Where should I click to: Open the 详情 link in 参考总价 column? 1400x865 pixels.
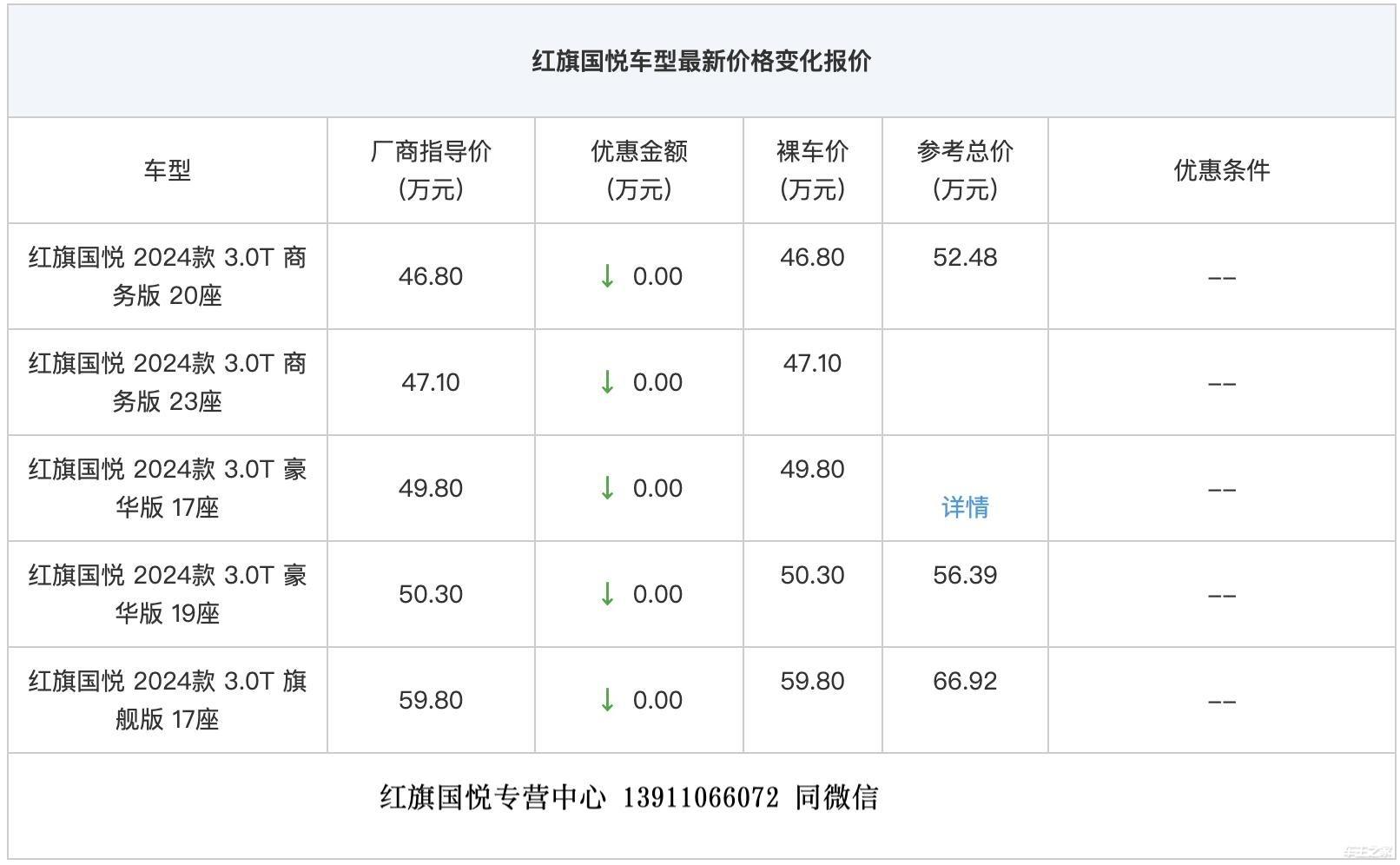(965, 507)
